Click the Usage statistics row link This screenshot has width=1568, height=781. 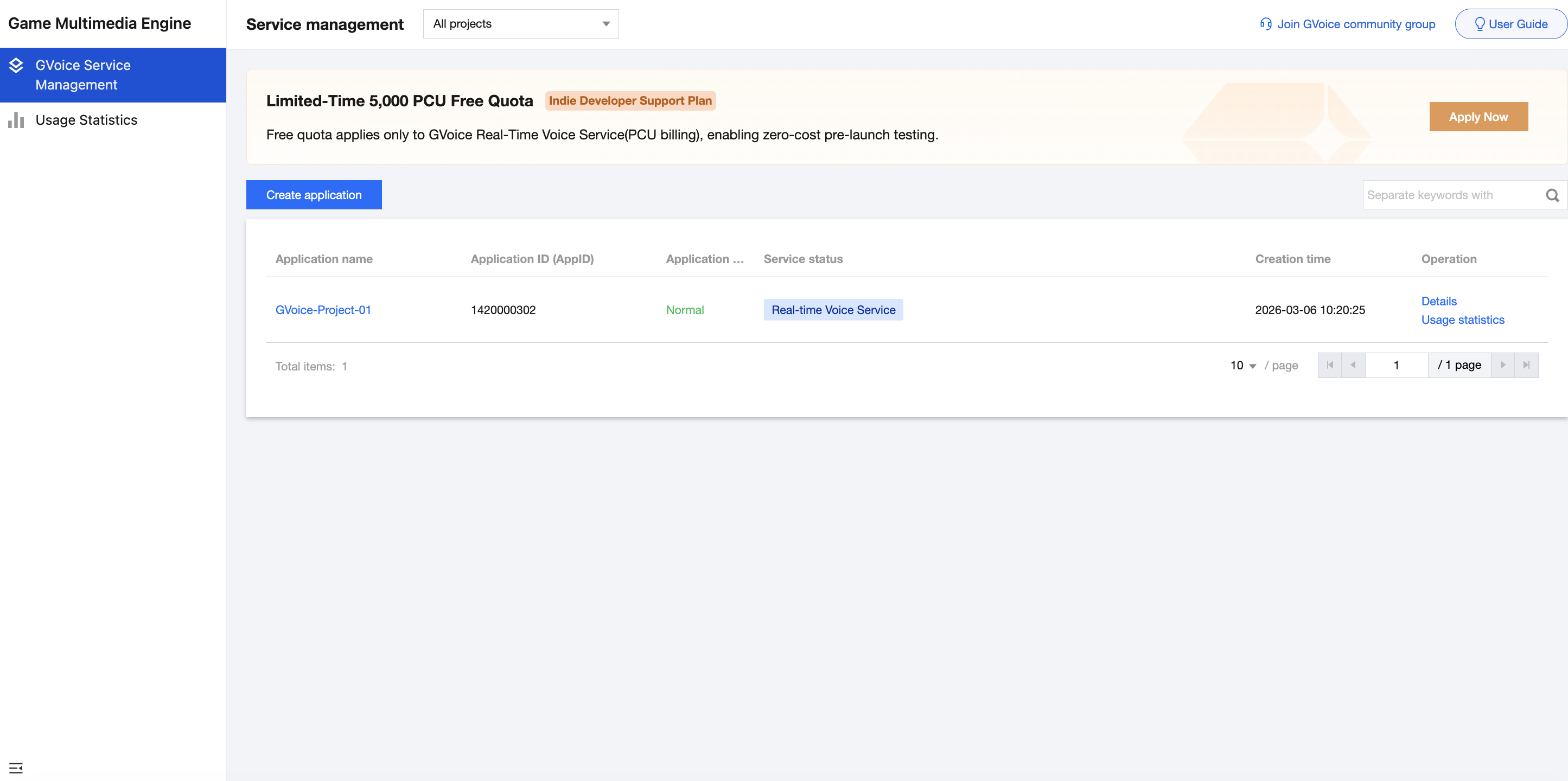point(1462,320)
